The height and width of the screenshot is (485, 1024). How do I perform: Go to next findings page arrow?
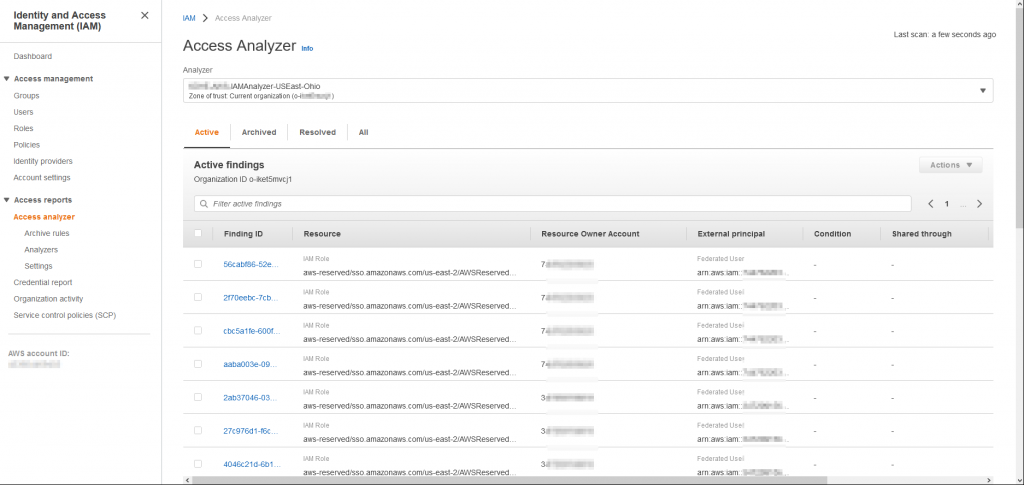point(979,204)
